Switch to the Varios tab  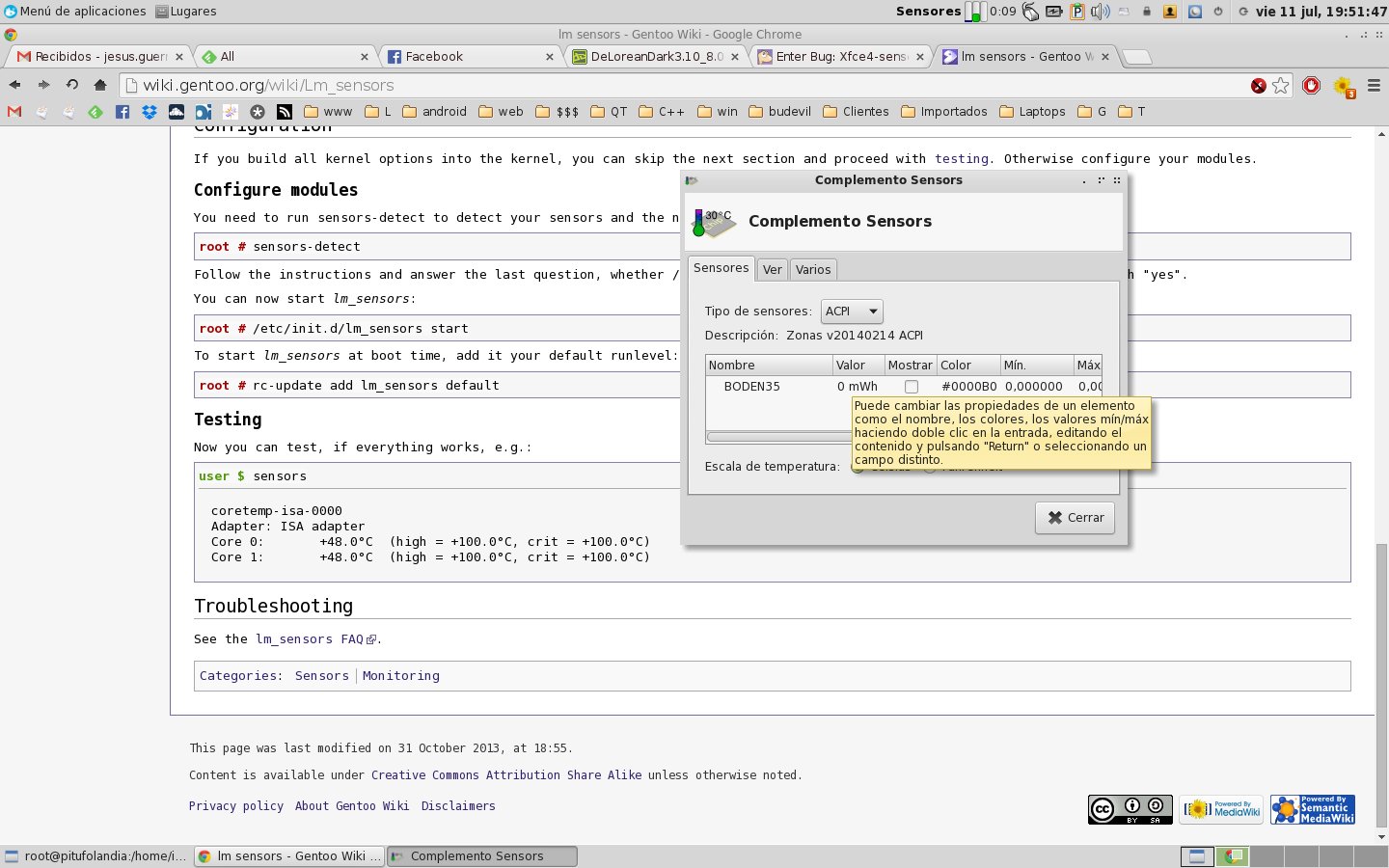click(813, 270)
